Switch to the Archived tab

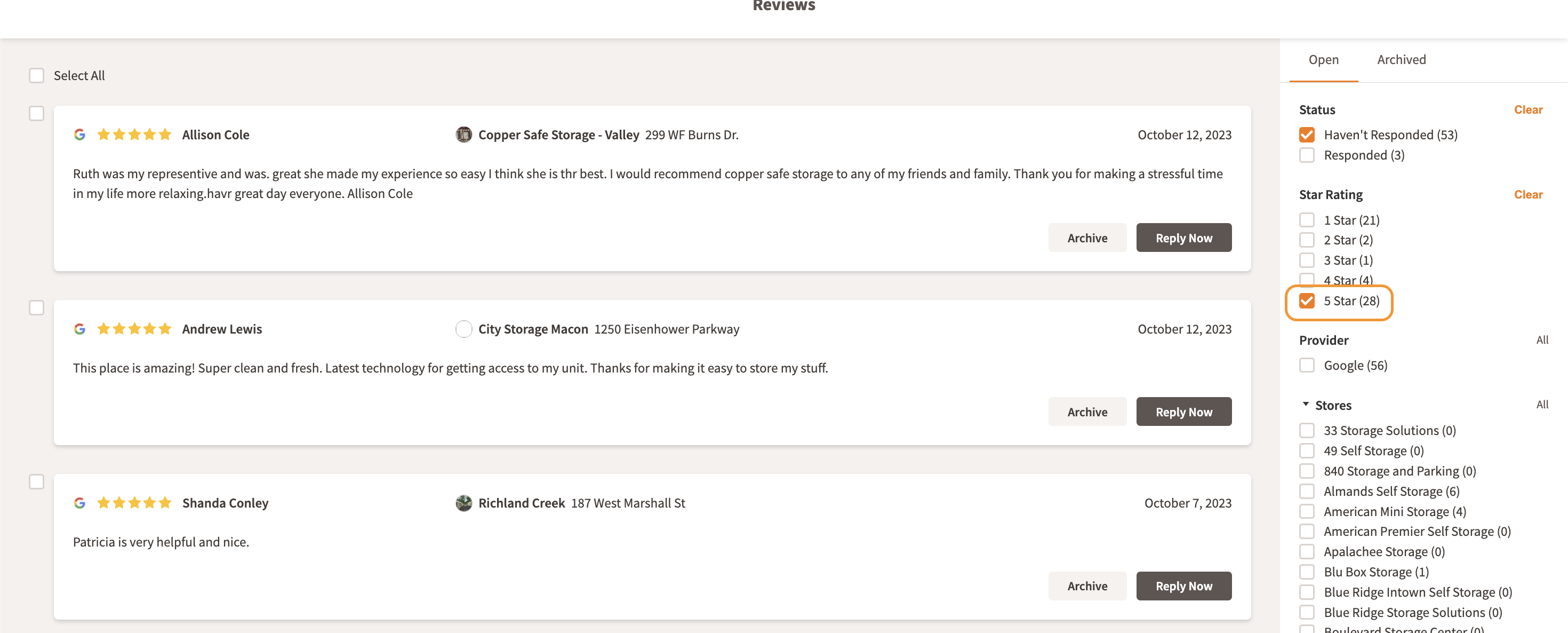point(1401,59)
